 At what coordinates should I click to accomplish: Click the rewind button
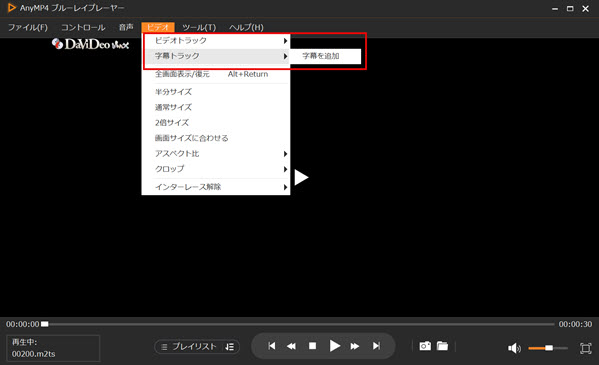pos(291,346)
